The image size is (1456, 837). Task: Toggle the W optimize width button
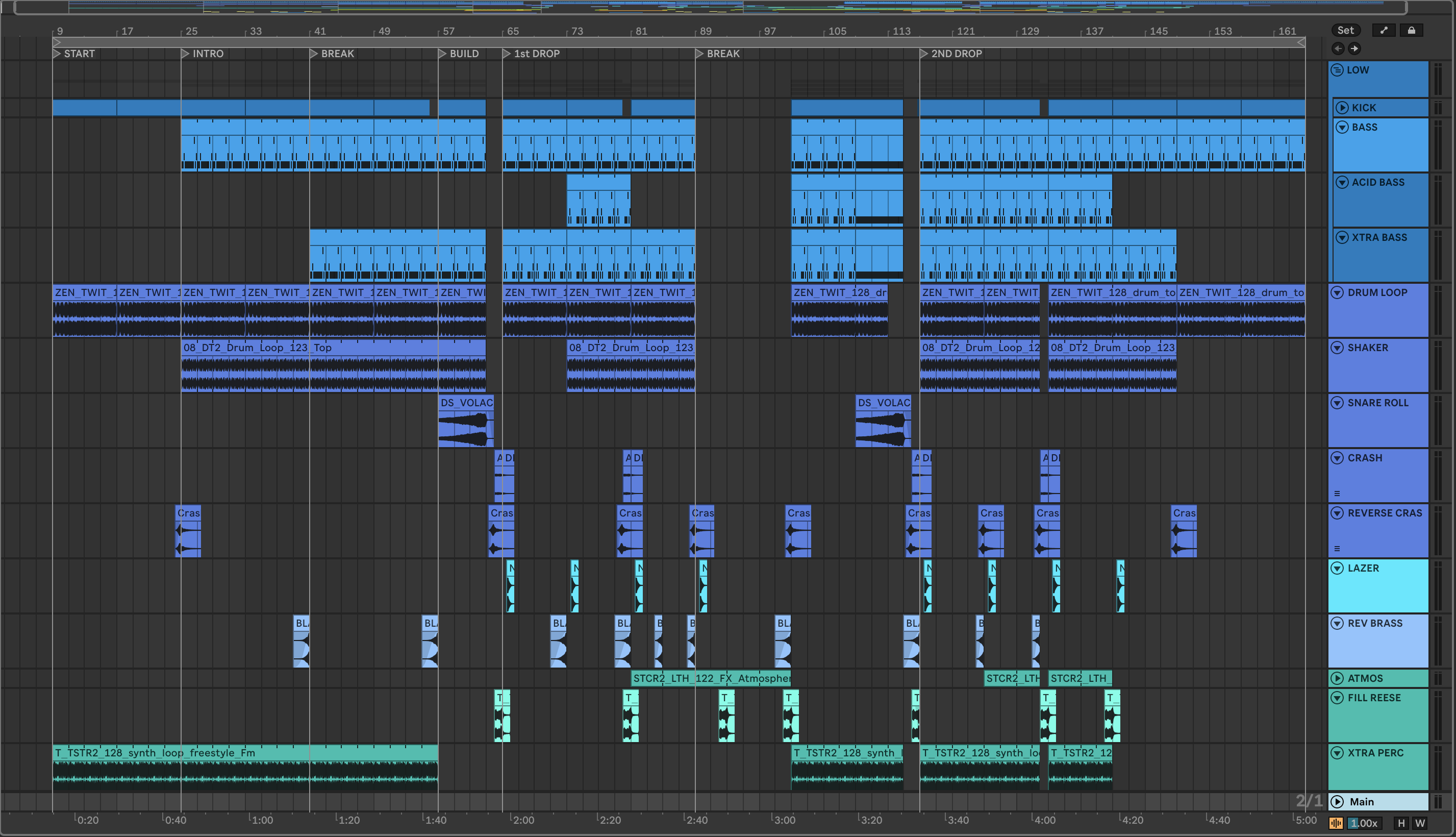[x=1420, y=823]
